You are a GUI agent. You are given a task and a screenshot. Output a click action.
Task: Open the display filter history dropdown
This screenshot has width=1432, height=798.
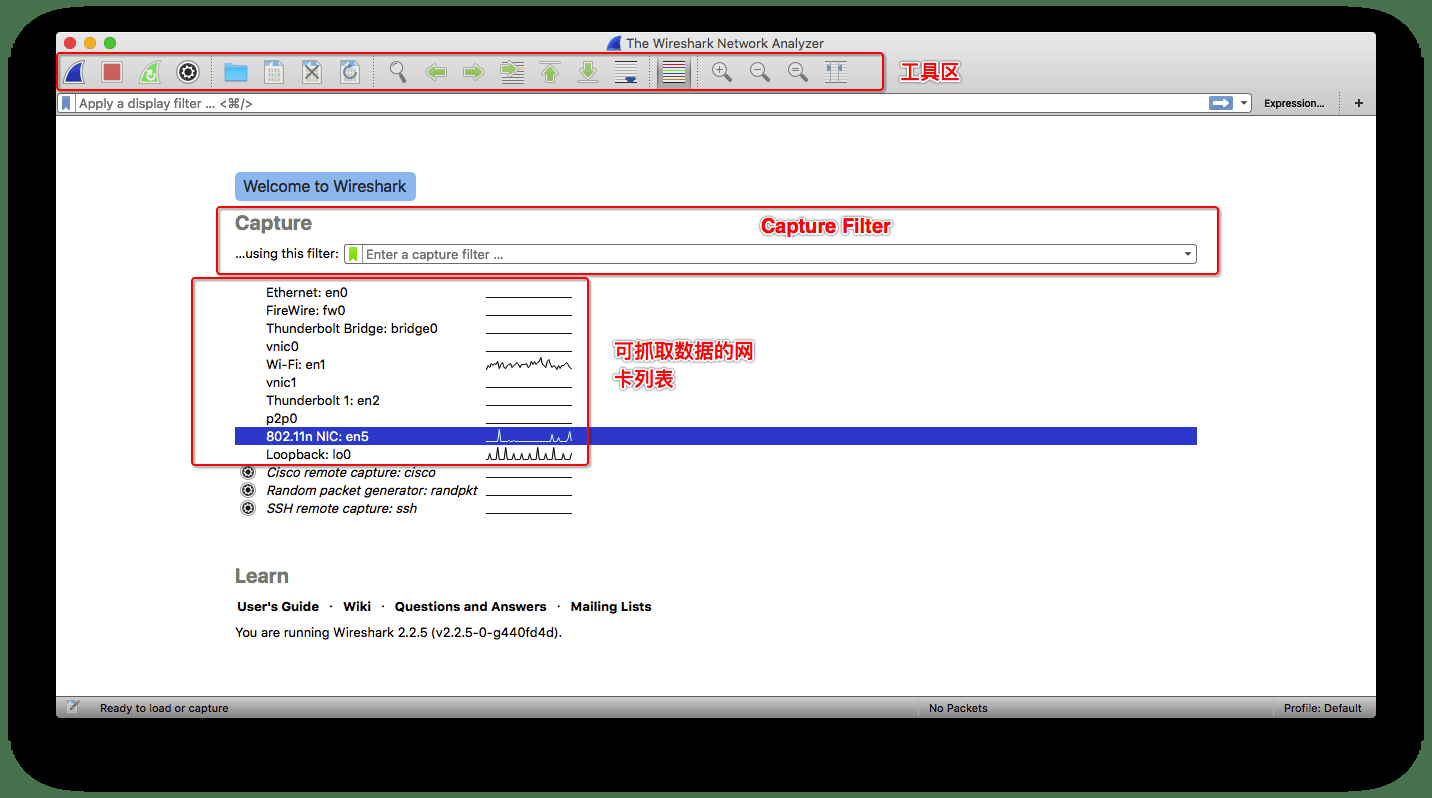[x=1244, y=103]
